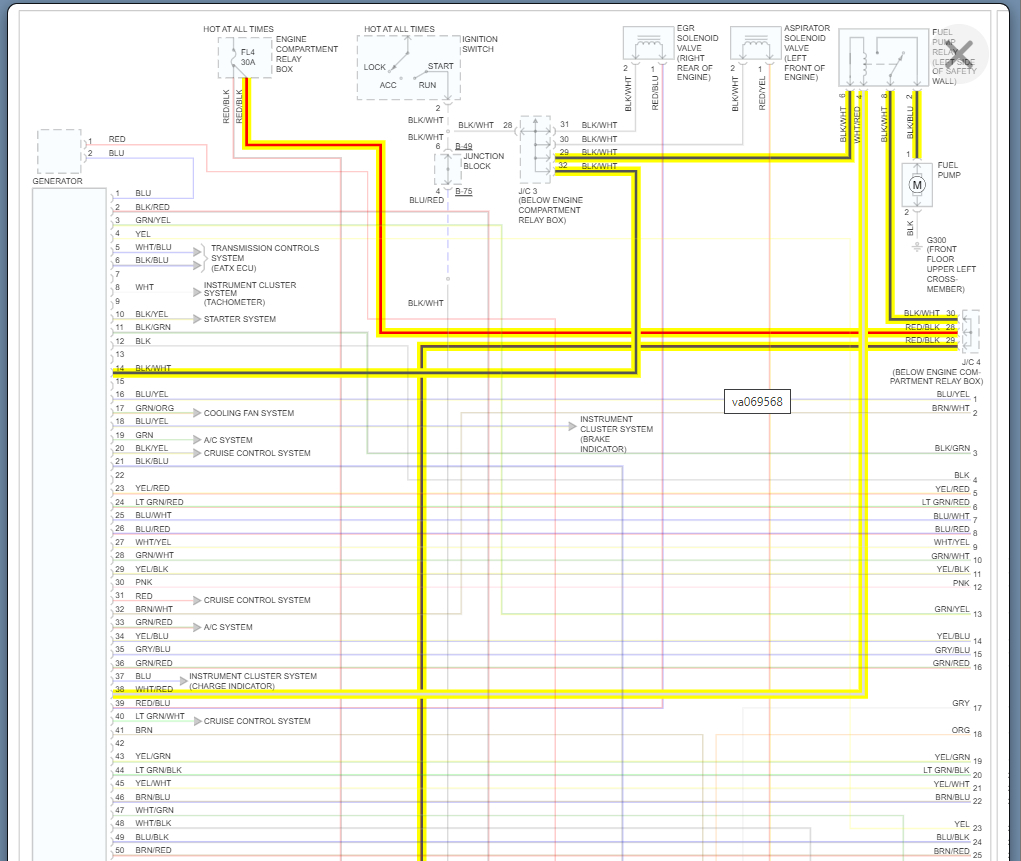Click the BLU/RED wire label below junction block

(427, 201)
